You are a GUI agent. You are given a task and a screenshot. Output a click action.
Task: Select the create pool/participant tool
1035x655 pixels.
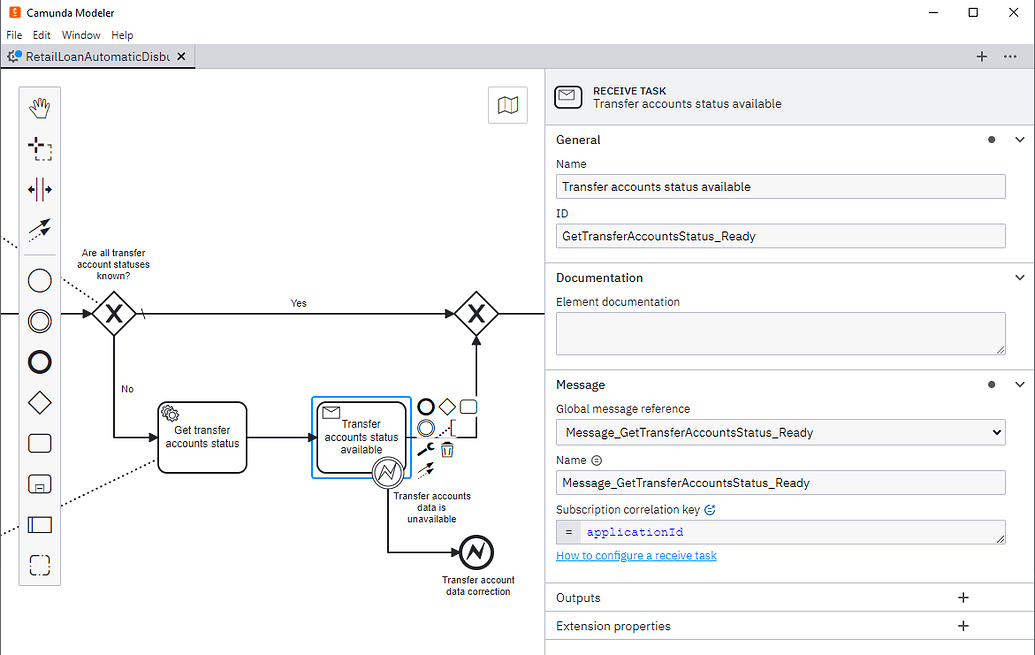click(39, 524)
